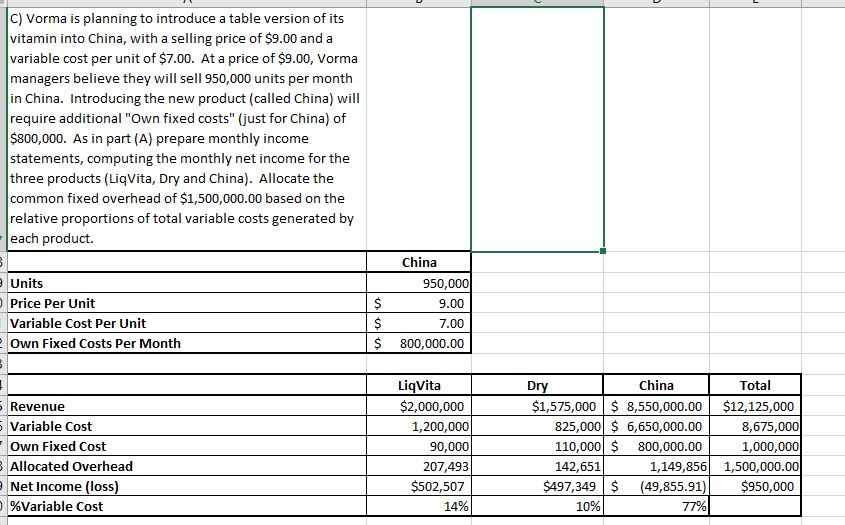845x525 pixels.
Task: Click total allocated overhead 1,500,000.00
Action: [755, 466]
